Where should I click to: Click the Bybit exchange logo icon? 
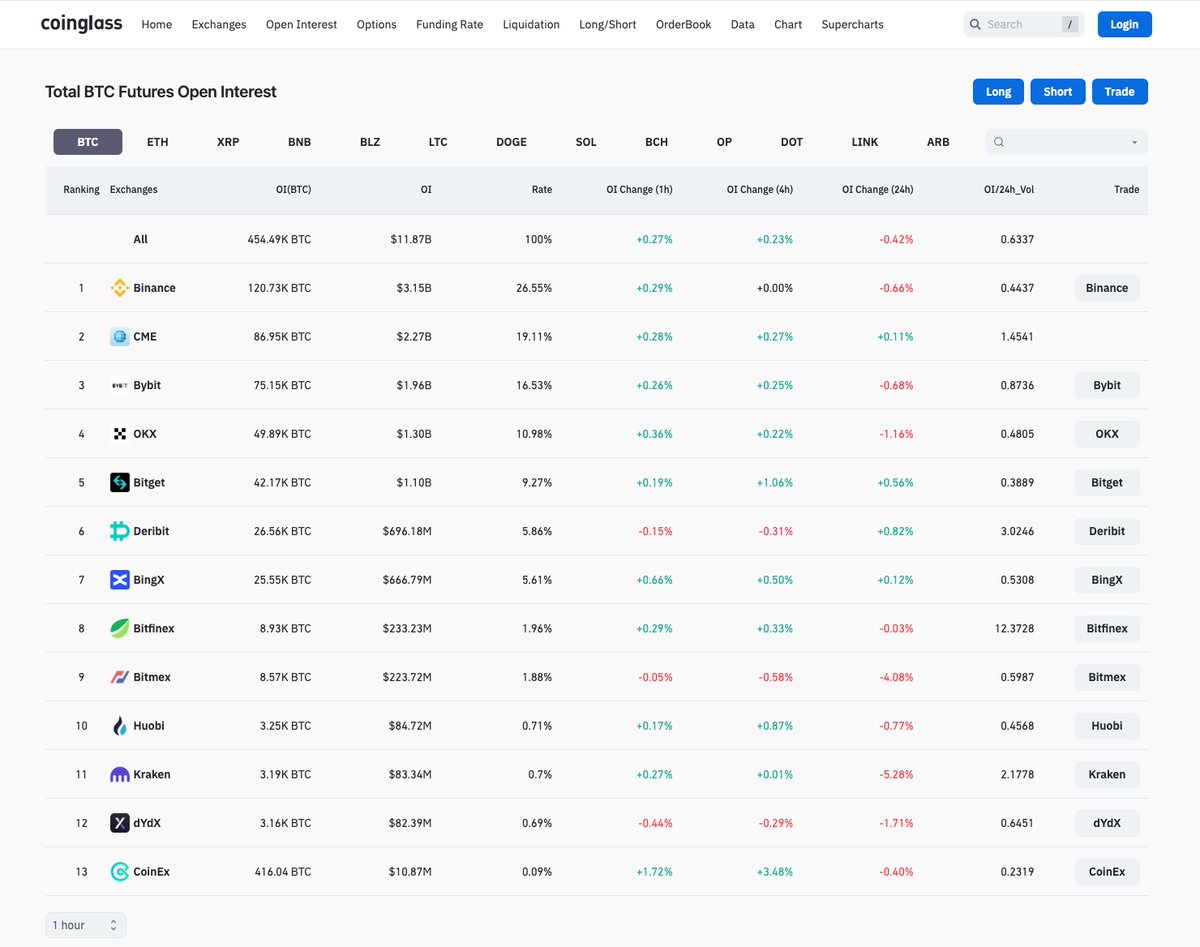119,385
